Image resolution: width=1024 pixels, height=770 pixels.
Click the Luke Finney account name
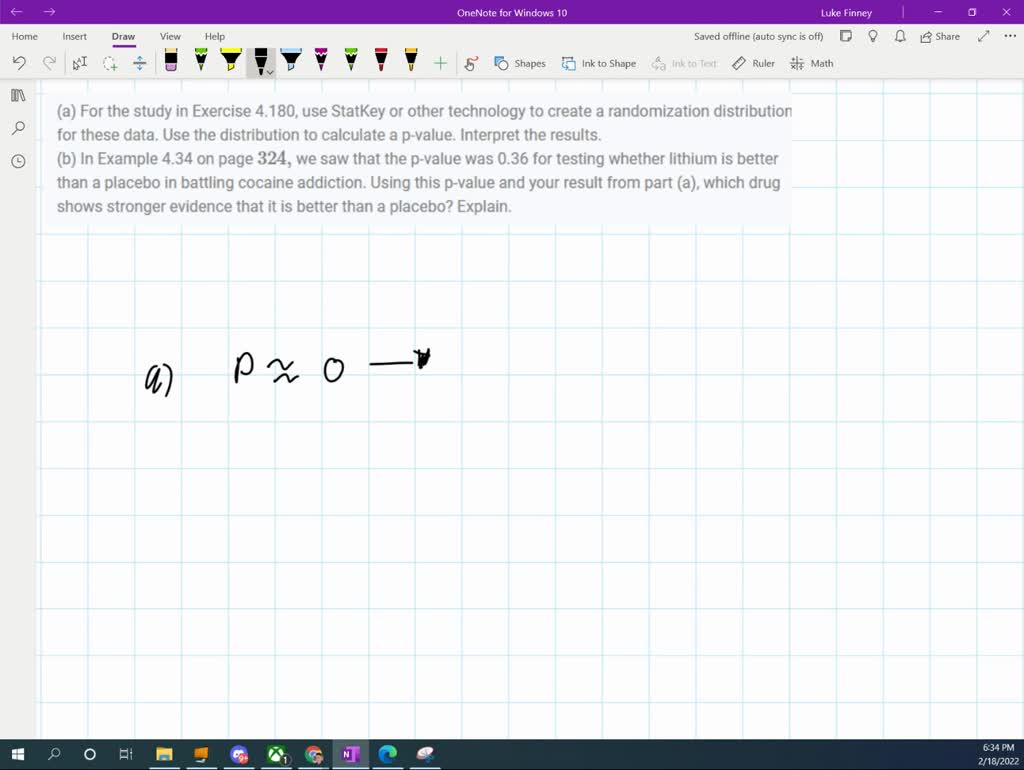coord(846,12)
